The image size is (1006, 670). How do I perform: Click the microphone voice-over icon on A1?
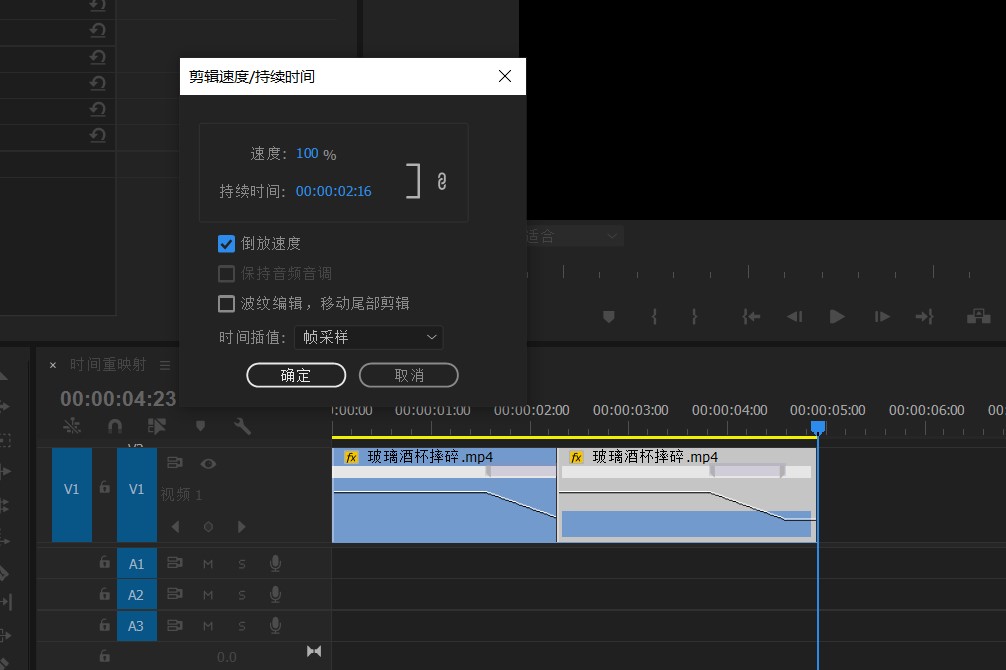pos(275,564)
